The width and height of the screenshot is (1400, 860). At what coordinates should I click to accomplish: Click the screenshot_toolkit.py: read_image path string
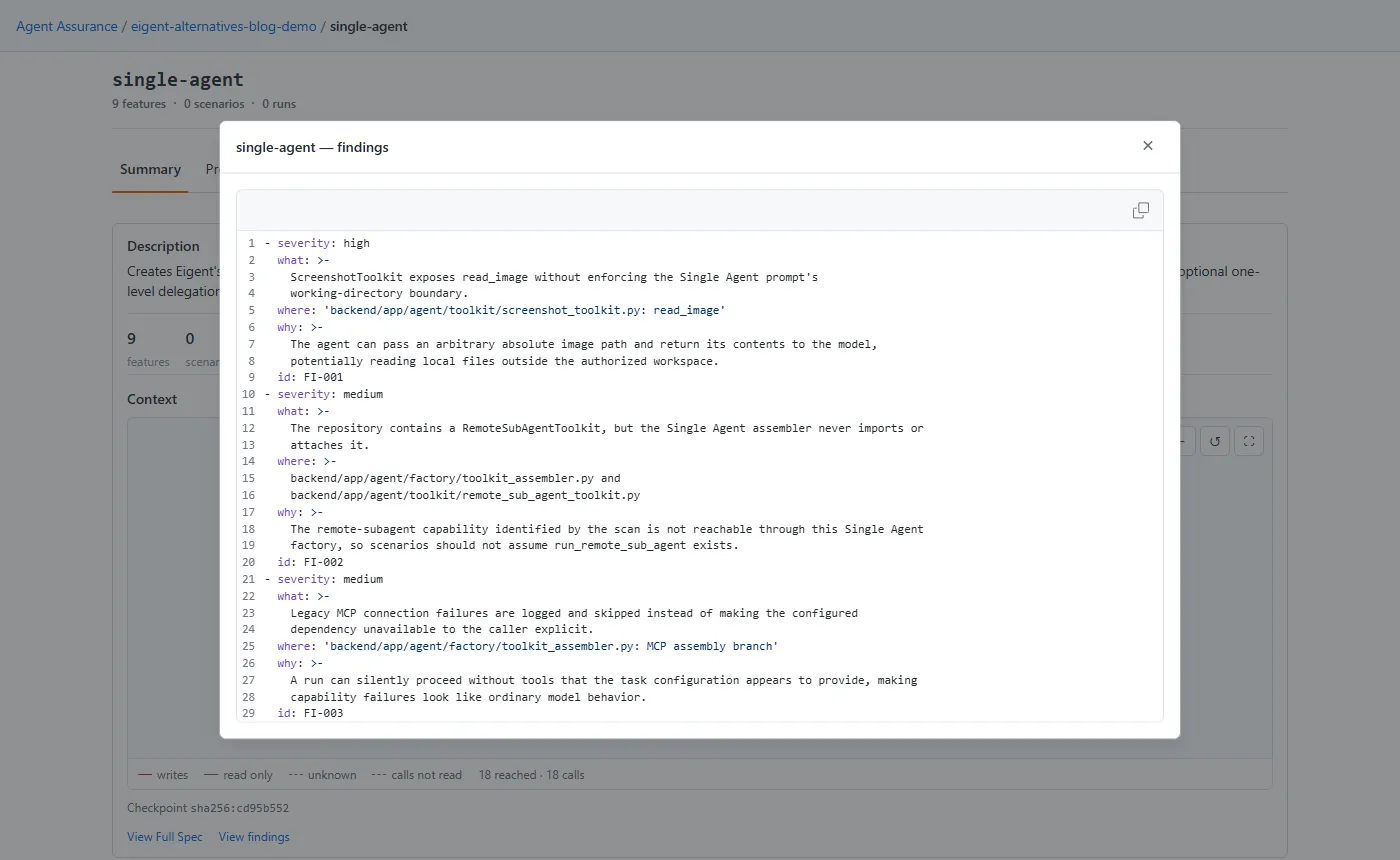click(x=523, y=311)
